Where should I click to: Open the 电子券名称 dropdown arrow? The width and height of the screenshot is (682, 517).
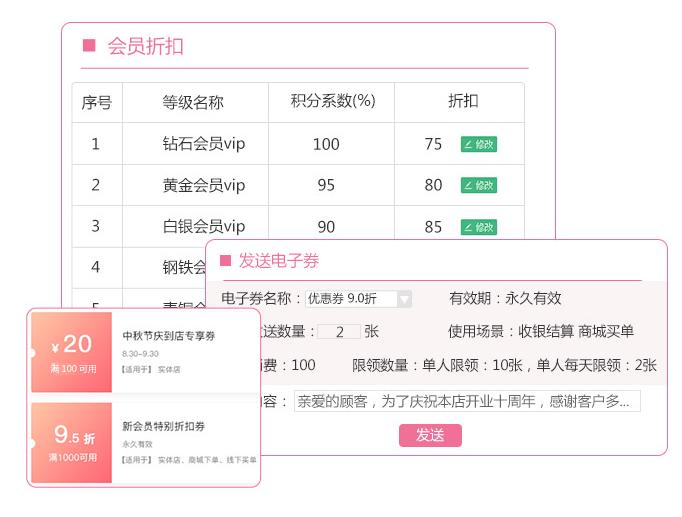pos(404,299)
